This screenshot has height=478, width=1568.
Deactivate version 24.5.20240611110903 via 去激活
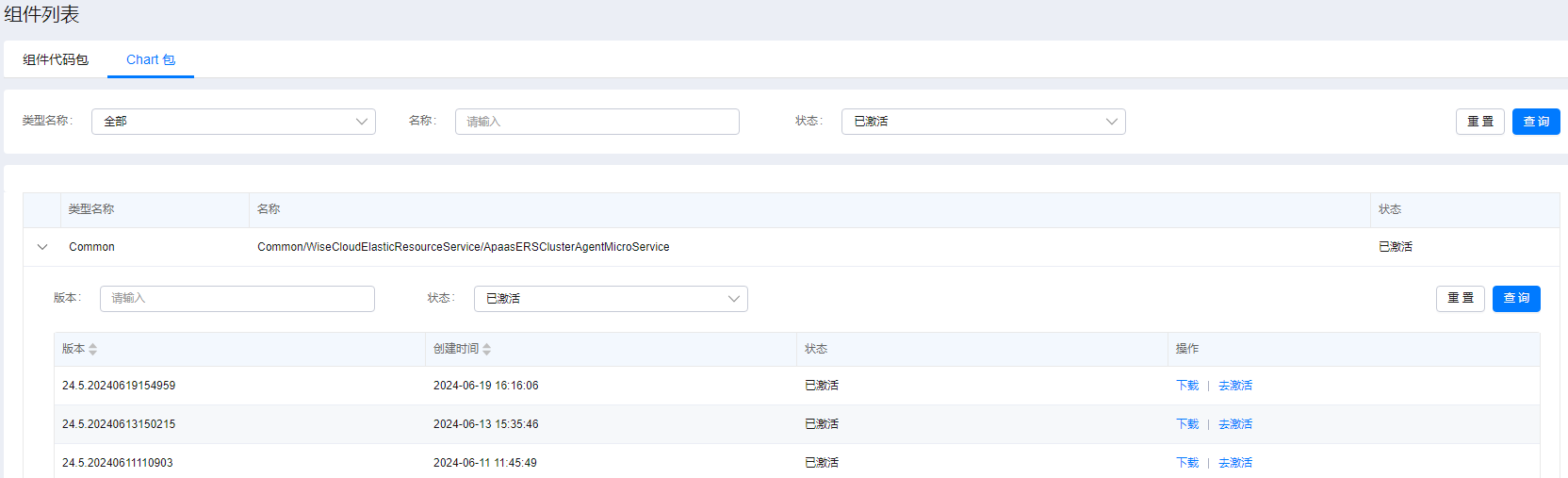click(x=1235, y=463)
